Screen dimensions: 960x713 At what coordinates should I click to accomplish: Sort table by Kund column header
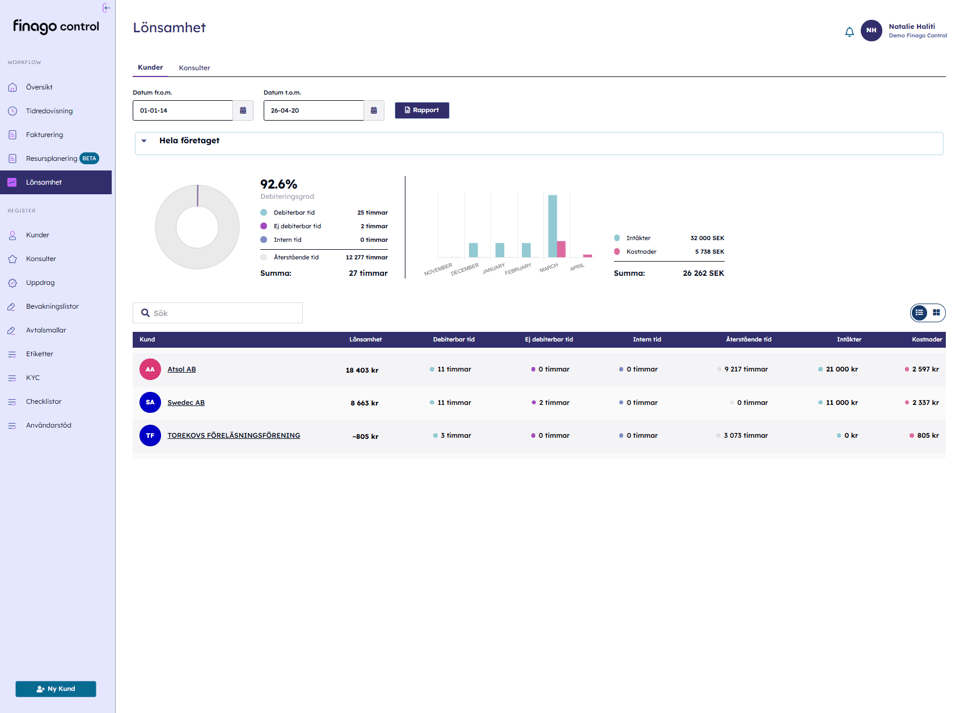(x=147, y=340)
